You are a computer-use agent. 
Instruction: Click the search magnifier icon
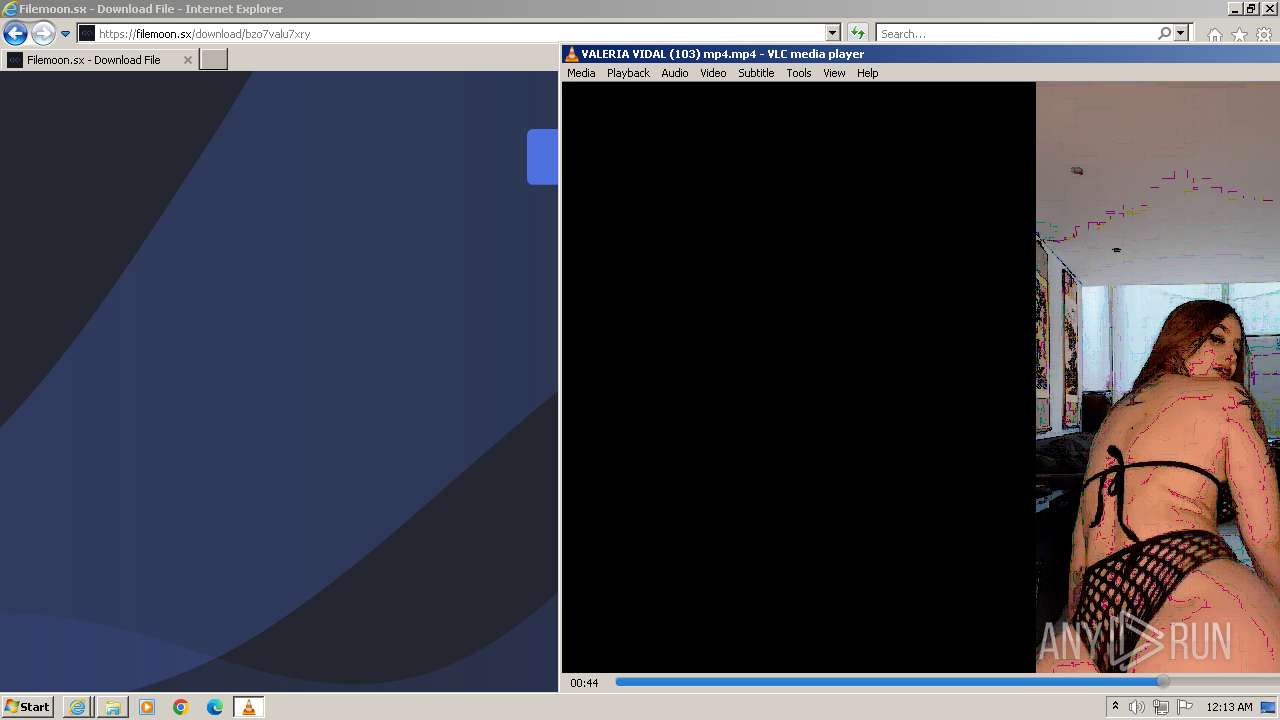(x=1164, y=34)
